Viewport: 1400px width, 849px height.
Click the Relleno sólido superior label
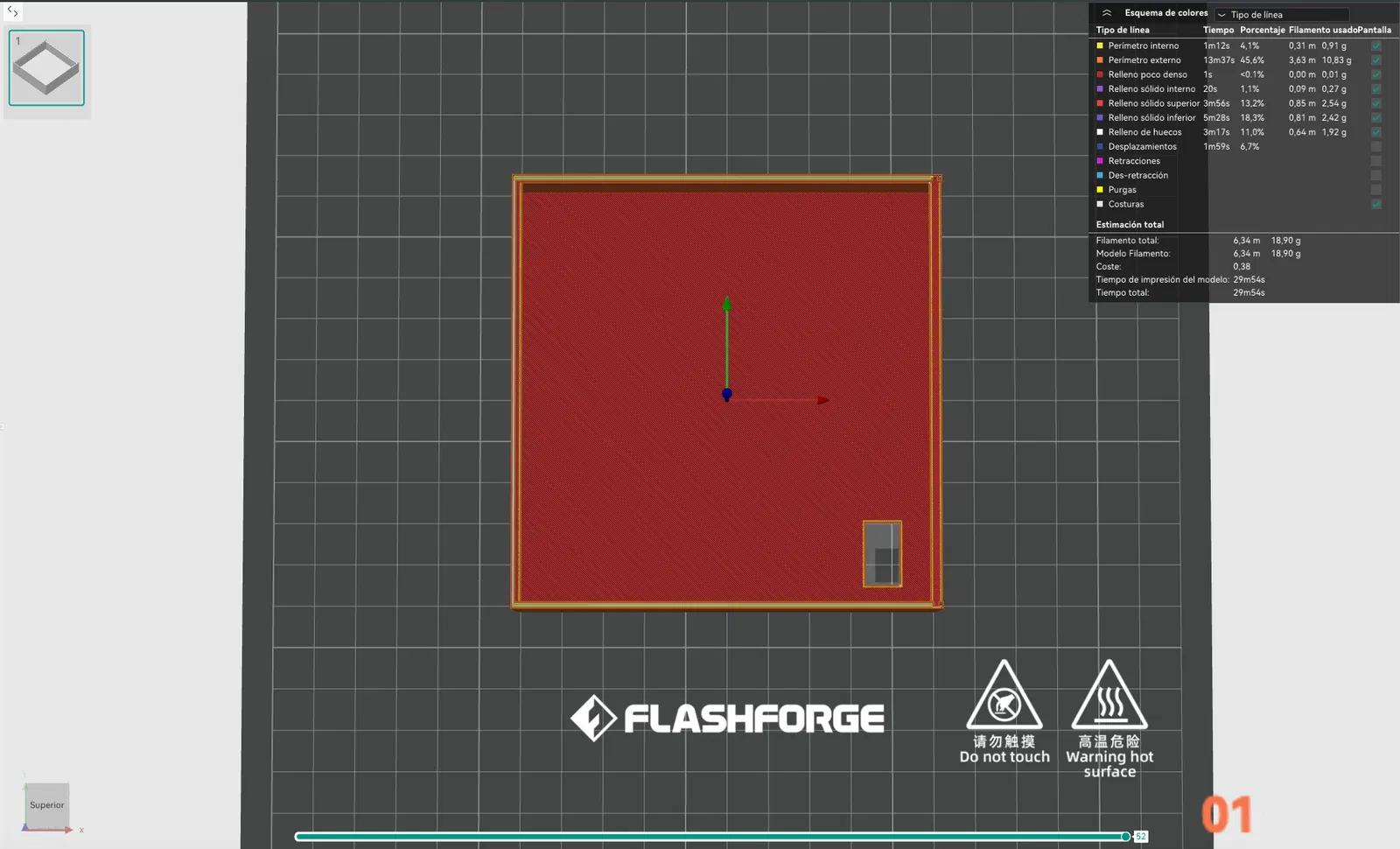coord(1154,103)
